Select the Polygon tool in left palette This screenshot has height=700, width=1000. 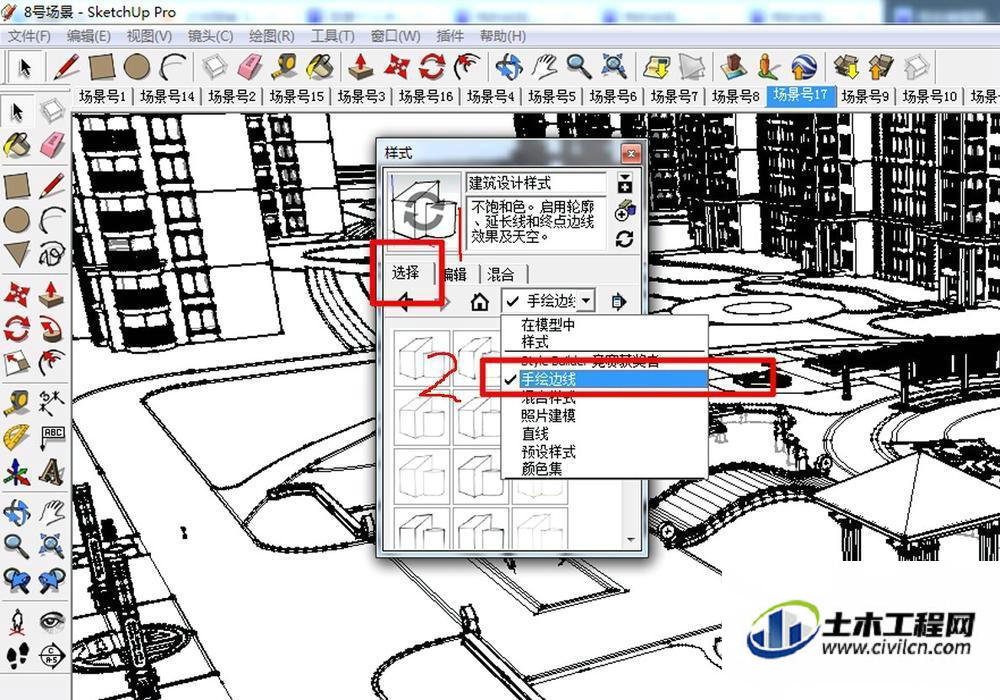pyautogui.click(x=17, y=254)
